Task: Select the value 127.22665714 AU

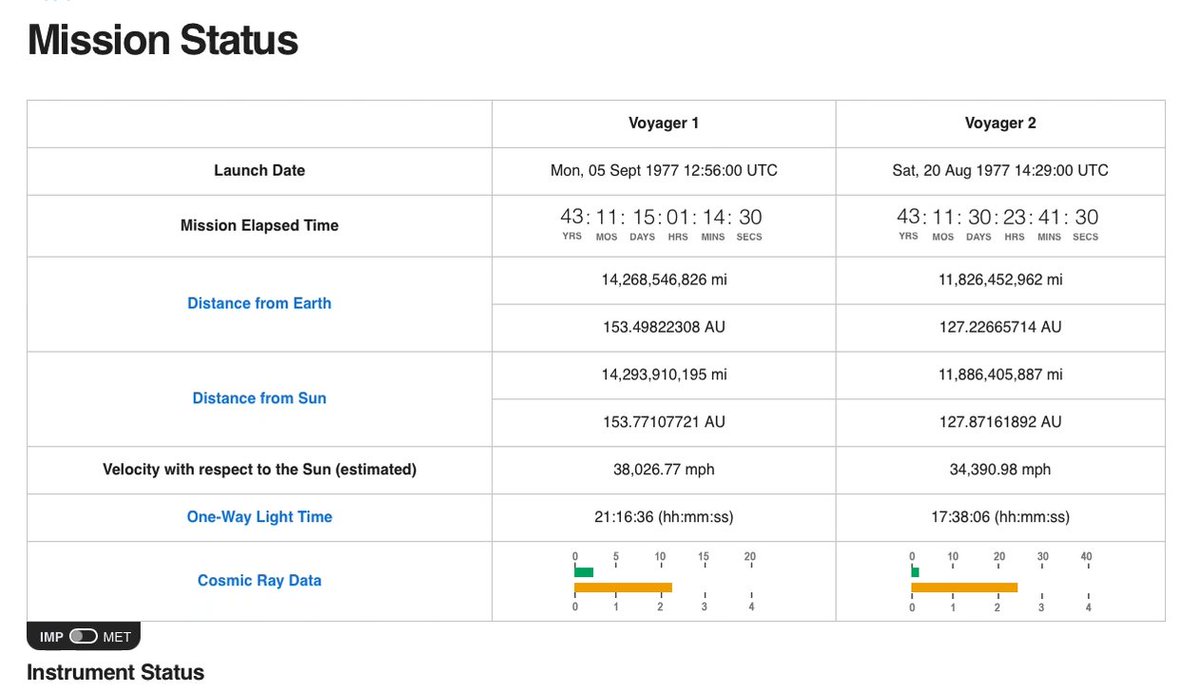Action: [x=1000, y=327]
